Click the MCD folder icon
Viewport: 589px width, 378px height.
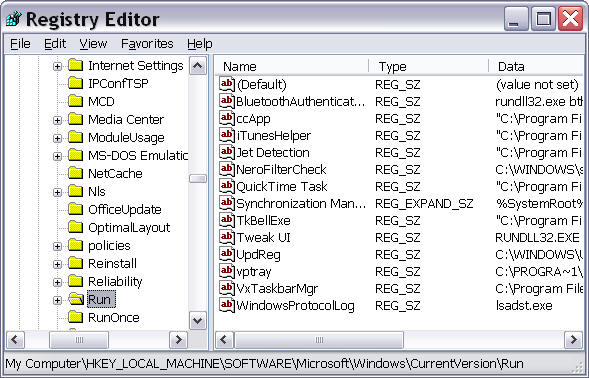pos(76,101)
